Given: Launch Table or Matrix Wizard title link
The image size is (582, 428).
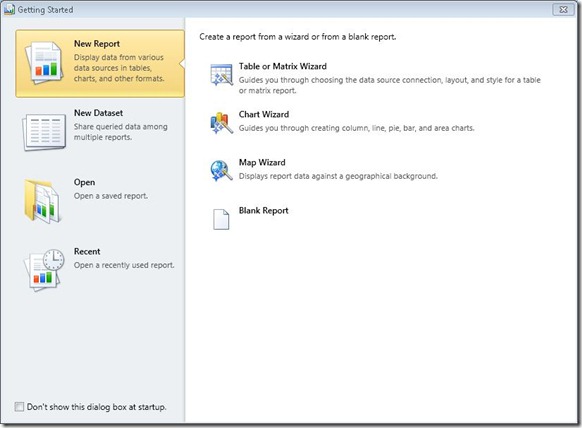Looking at the screenshot, I should tap(283, 66).
